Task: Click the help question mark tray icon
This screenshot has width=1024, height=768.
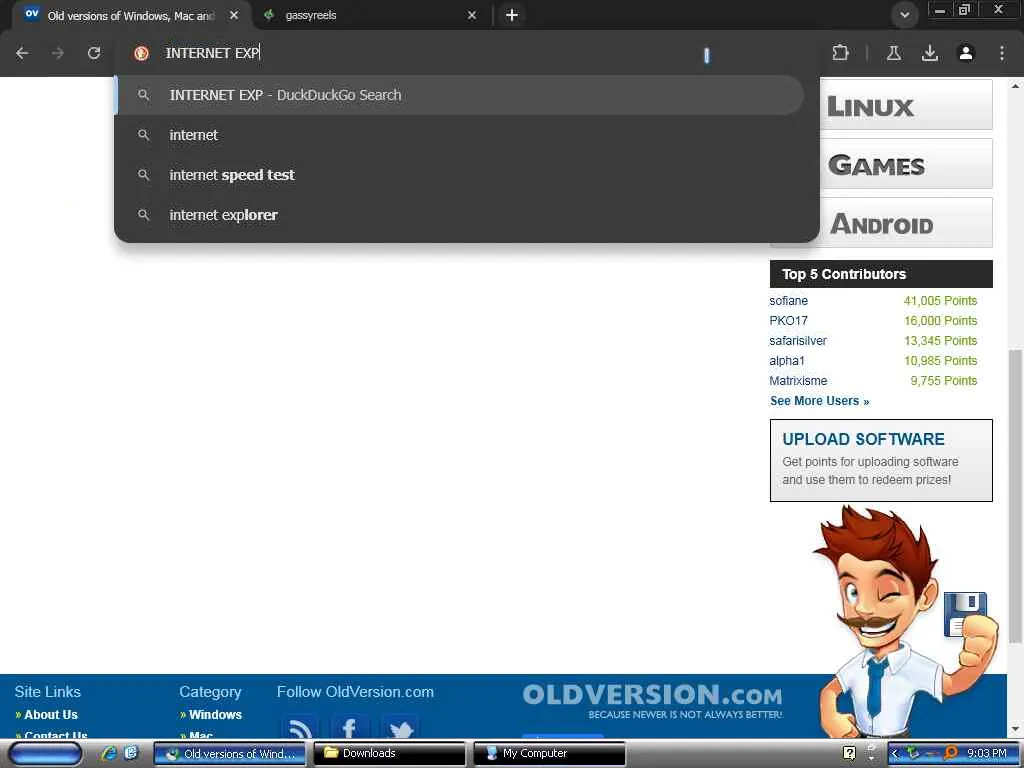Action: coord(849,754)
